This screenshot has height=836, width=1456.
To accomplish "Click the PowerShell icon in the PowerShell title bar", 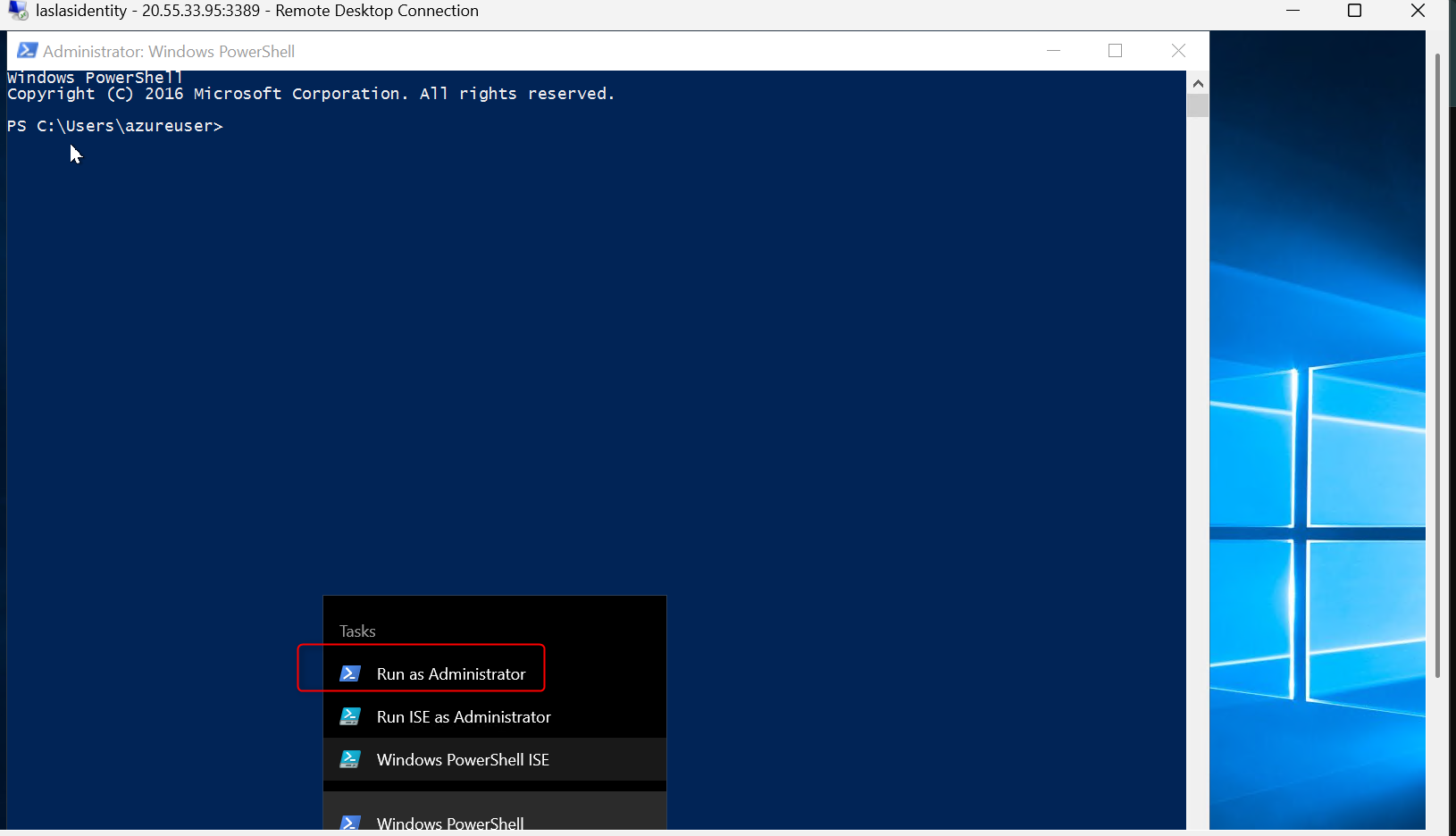I will [x=27, y=51].
